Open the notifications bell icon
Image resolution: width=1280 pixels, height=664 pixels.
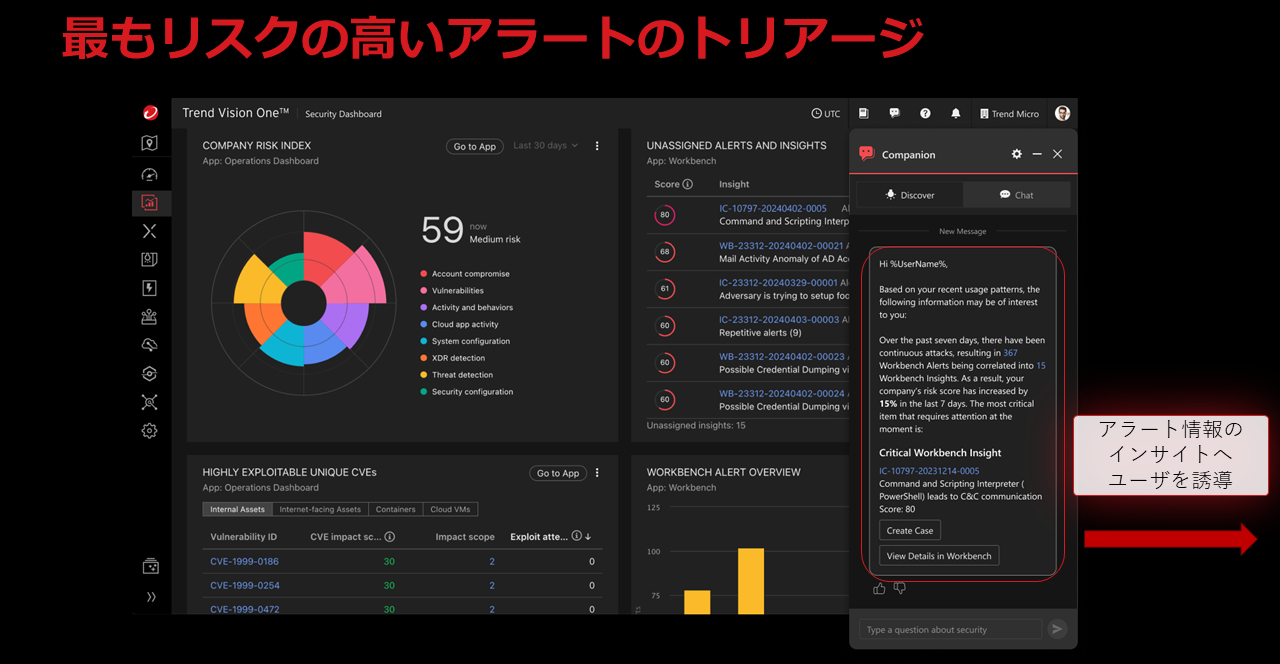[955, 114]
